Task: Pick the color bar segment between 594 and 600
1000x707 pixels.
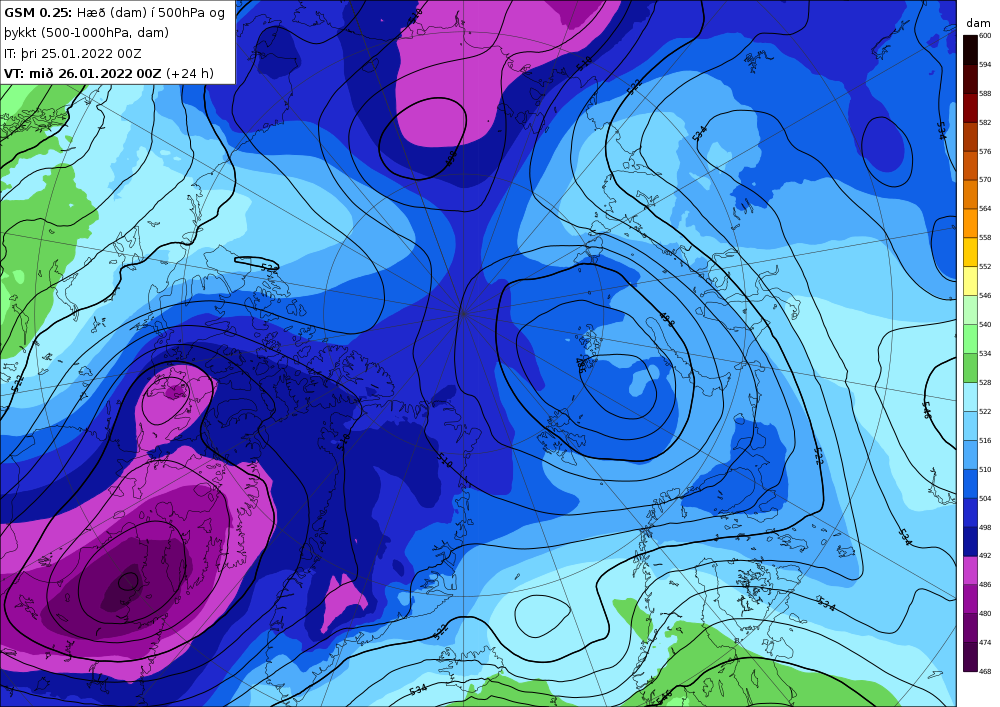Action: tap(970, 50)
